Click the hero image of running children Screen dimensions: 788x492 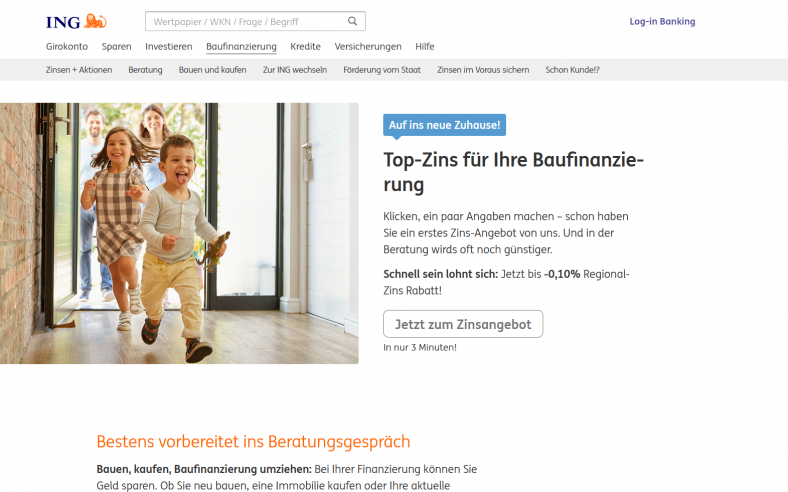179,233
